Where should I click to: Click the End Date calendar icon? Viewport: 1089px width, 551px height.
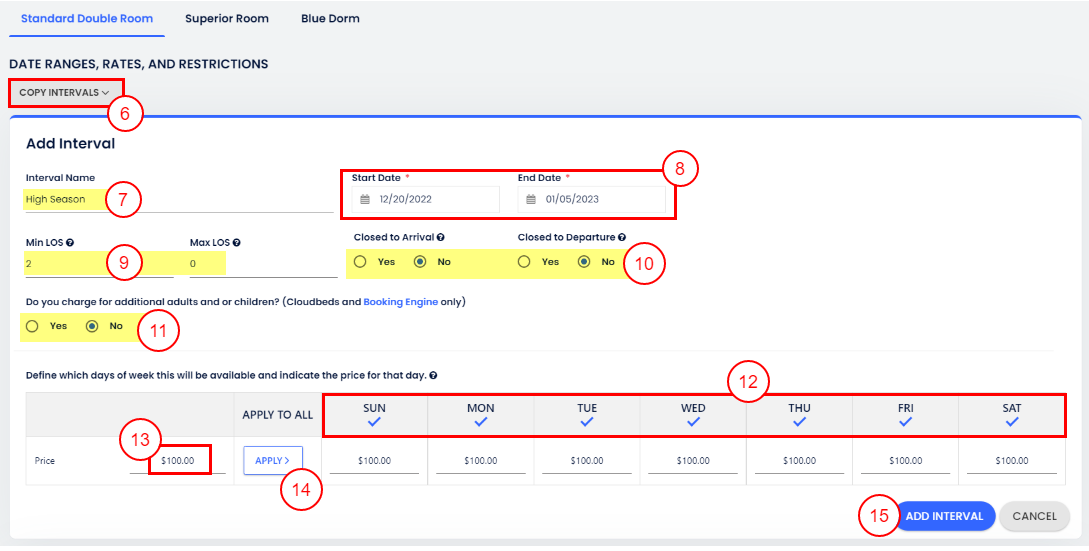coord(531,199)
